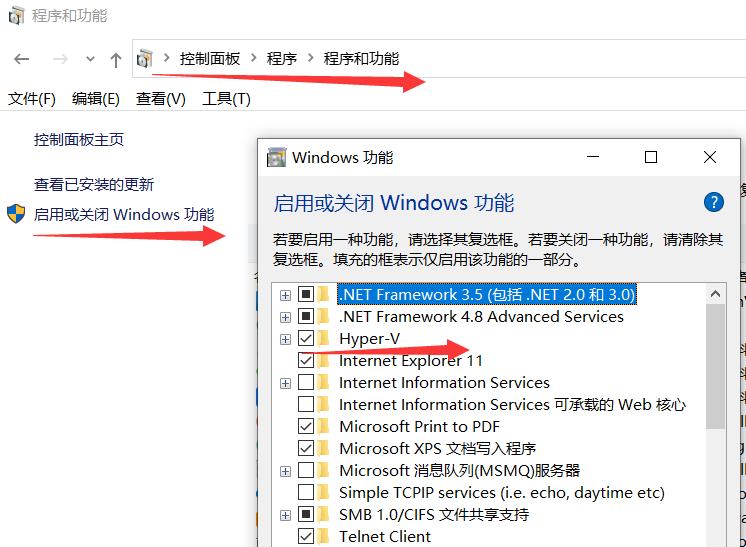
Task: Open the 工具(T) menu
Action: coord(226,99)
